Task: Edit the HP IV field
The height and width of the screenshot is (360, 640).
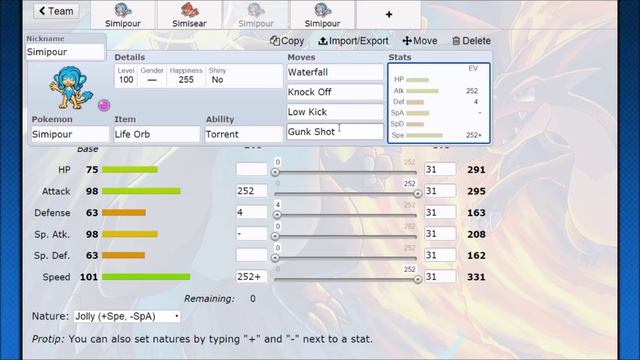Action: point(440,169)
